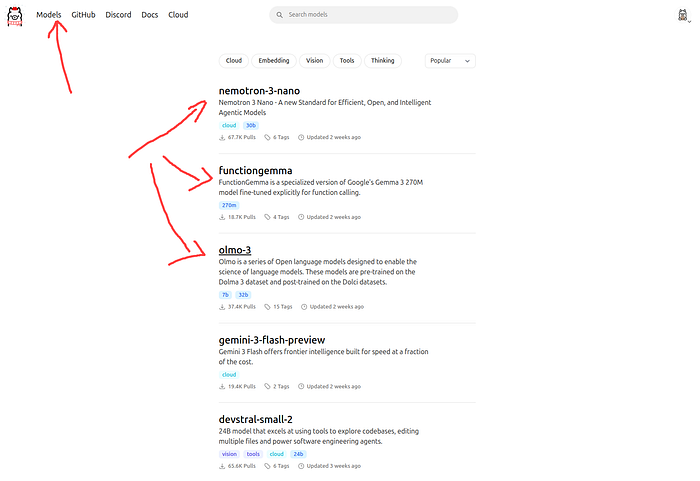Click the devstral-small-2 description text
The height and width of the screenshot is (481, 700).
point(319,436)
